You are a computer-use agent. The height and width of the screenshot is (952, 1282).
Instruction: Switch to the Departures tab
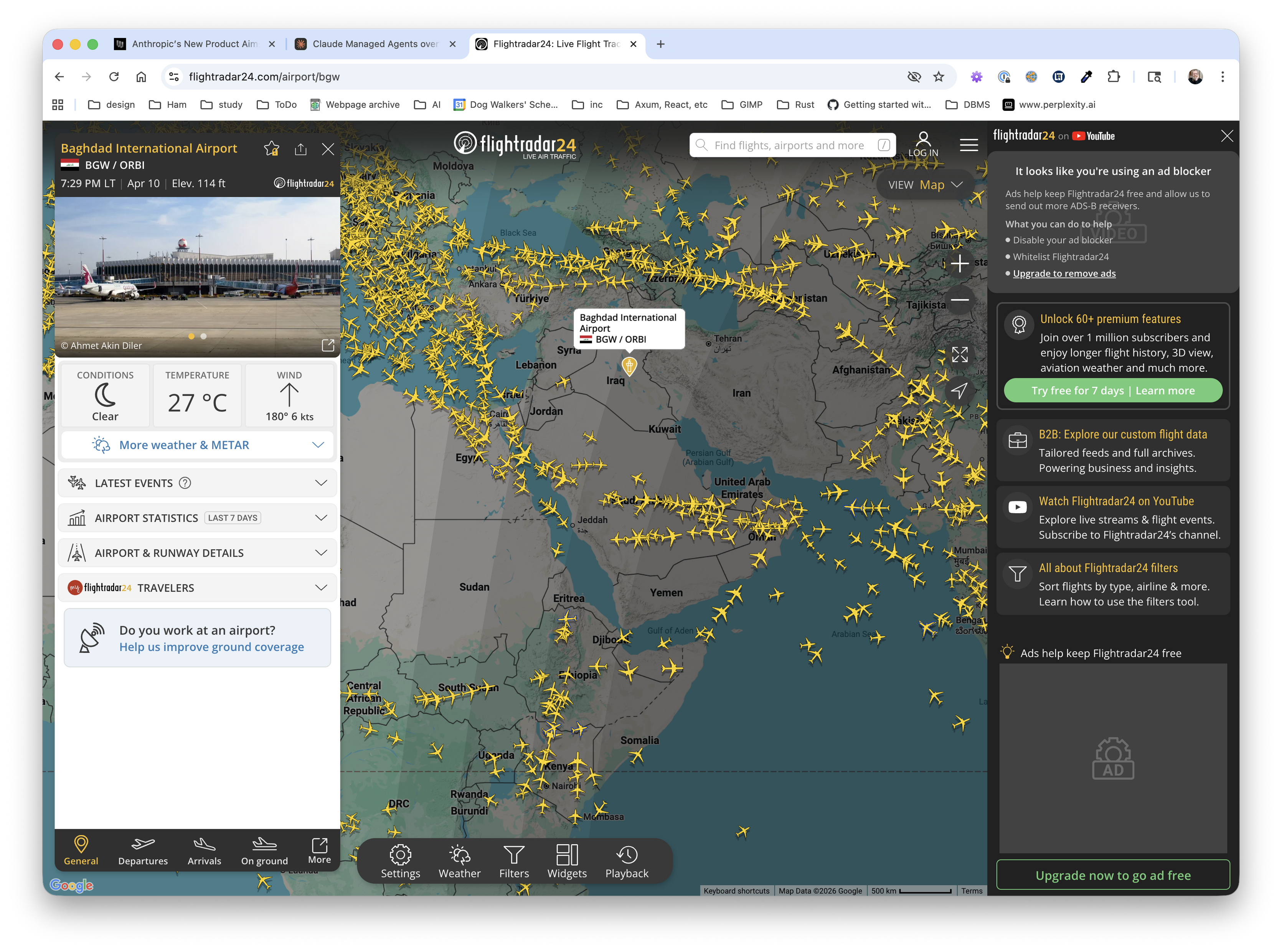coord(143,851)
